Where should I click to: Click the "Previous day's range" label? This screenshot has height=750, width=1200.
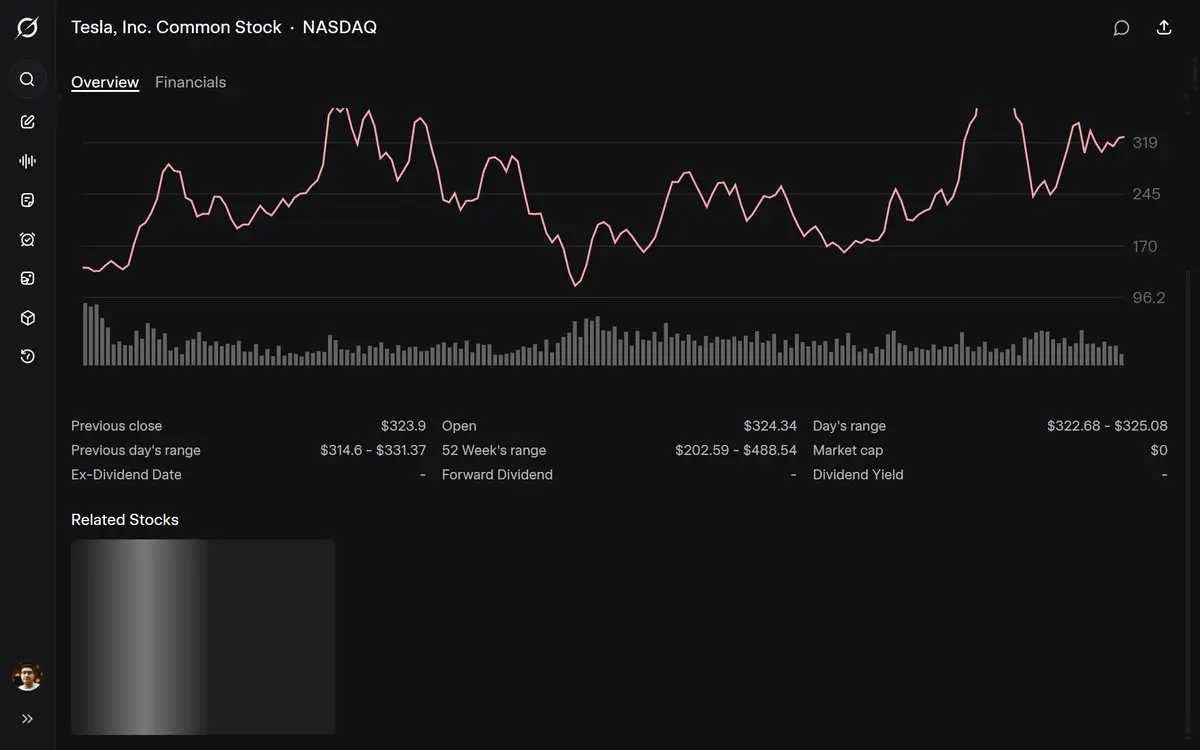[136, 450]
